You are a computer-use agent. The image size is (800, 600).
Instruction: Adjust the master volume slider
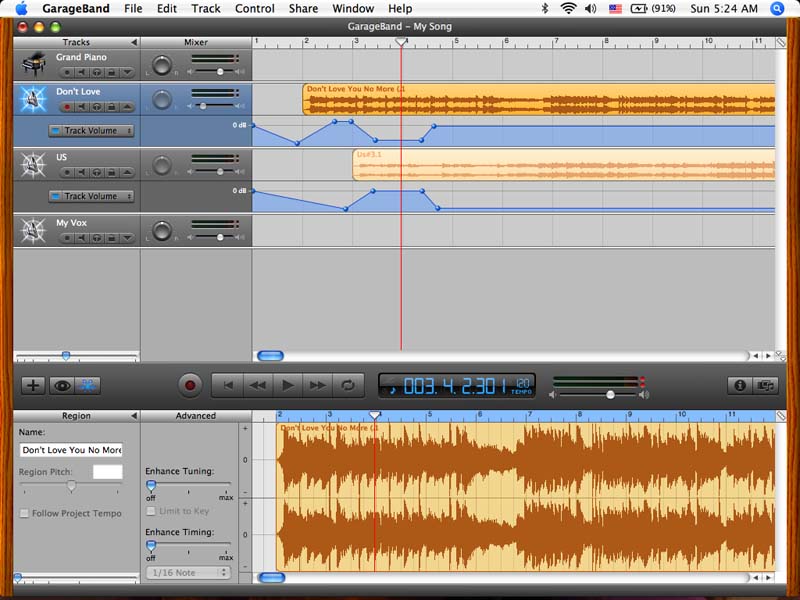(x=610, y=395)
